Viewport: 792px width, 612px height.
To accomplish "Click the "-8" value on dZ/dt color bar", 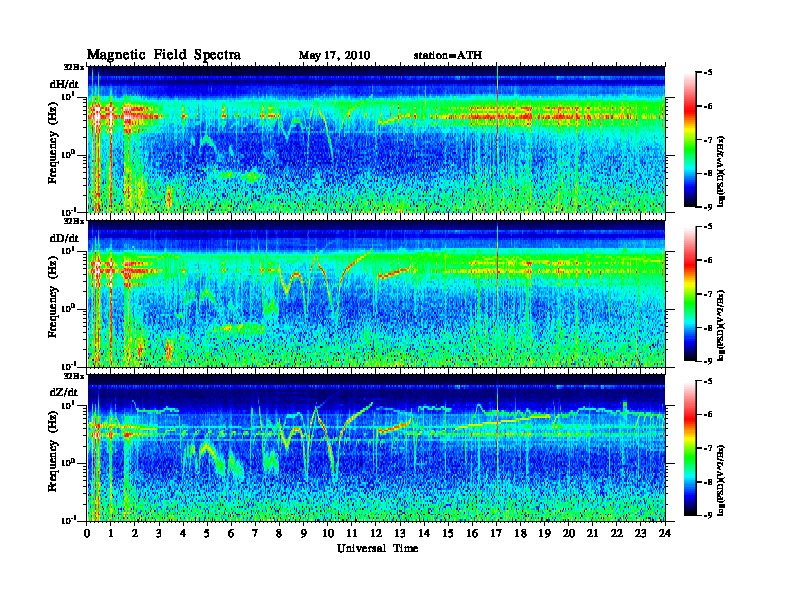I will click(x=707, y=482).
